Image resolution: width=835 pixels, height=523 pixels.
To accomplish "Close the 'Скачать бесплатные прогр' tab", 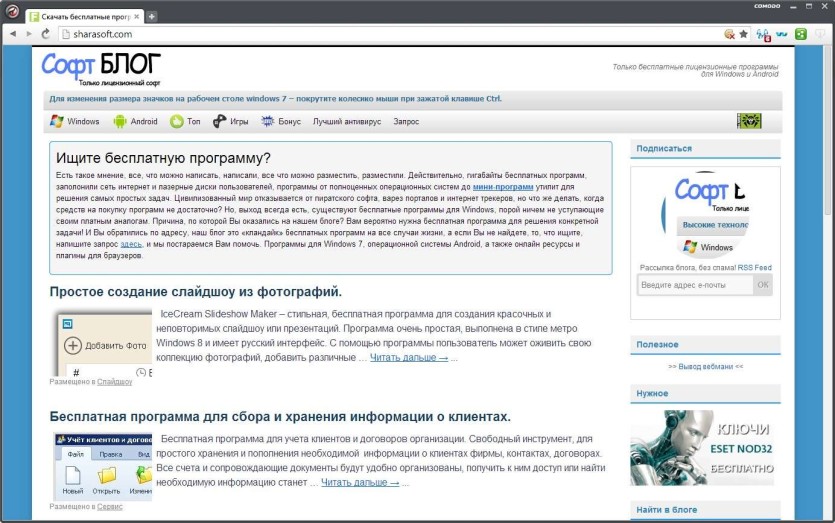I will click(x=137, y=17).
